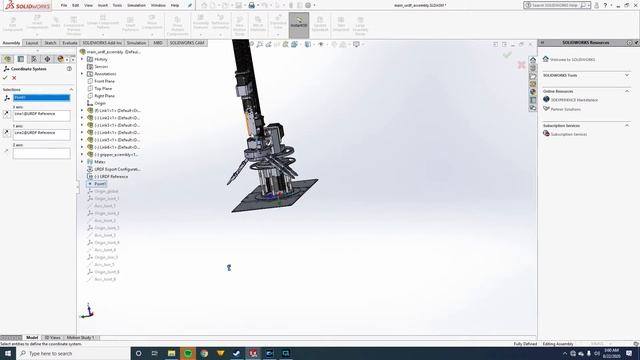Collapse the Selections section chevron
Image resolution: width=640 pixels, height=360 pixels.
[x=71, y=89]
